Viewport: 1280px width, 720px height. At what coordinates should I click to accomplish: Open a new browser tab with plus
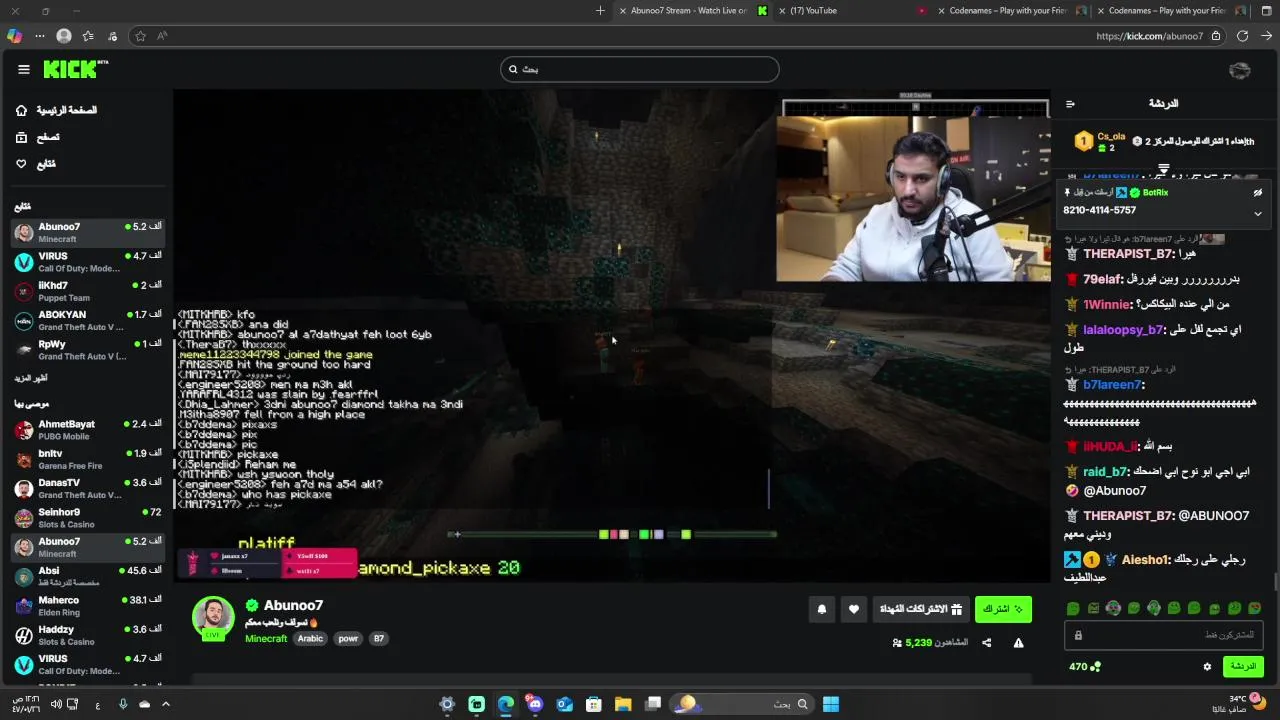click(x=600, y=11)
